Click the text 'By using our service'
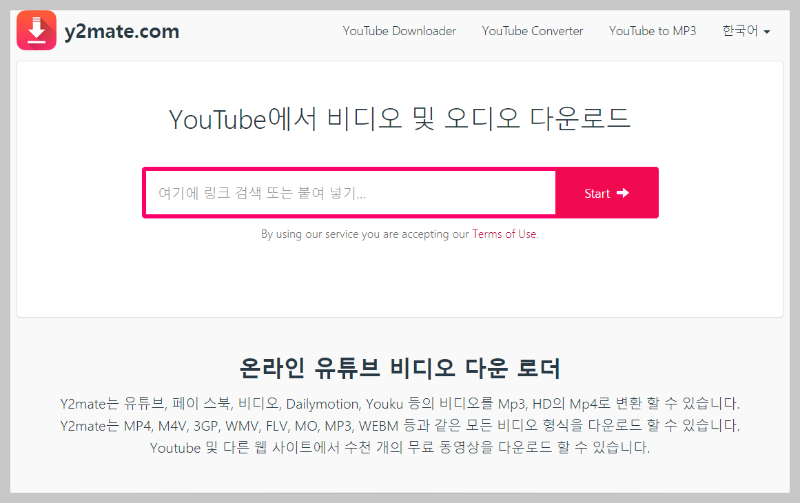 pos(310,234)
